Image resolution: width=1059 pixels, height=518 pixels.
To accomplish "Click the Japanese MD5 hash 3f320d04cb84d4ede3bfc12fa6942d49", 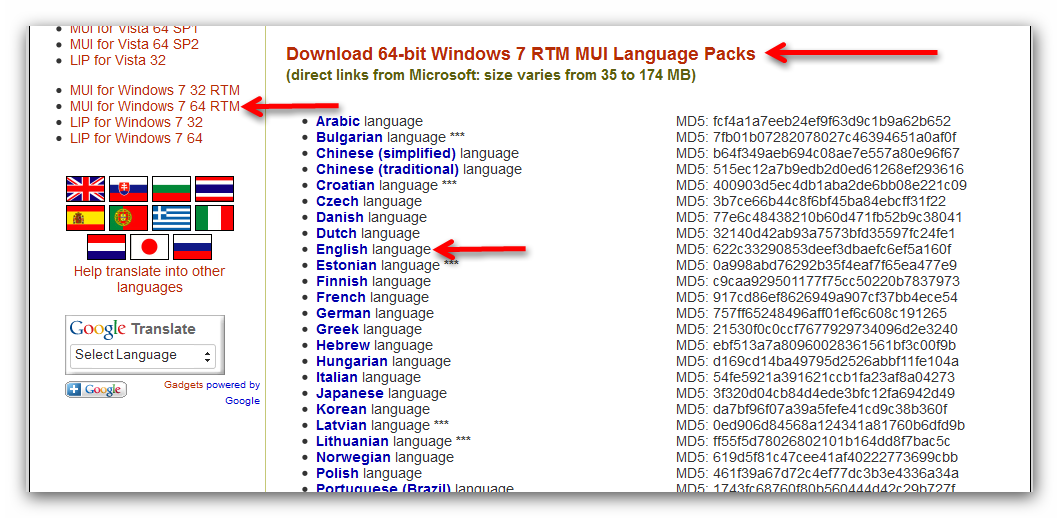I will pyautogui.click(x=833, y=393).
